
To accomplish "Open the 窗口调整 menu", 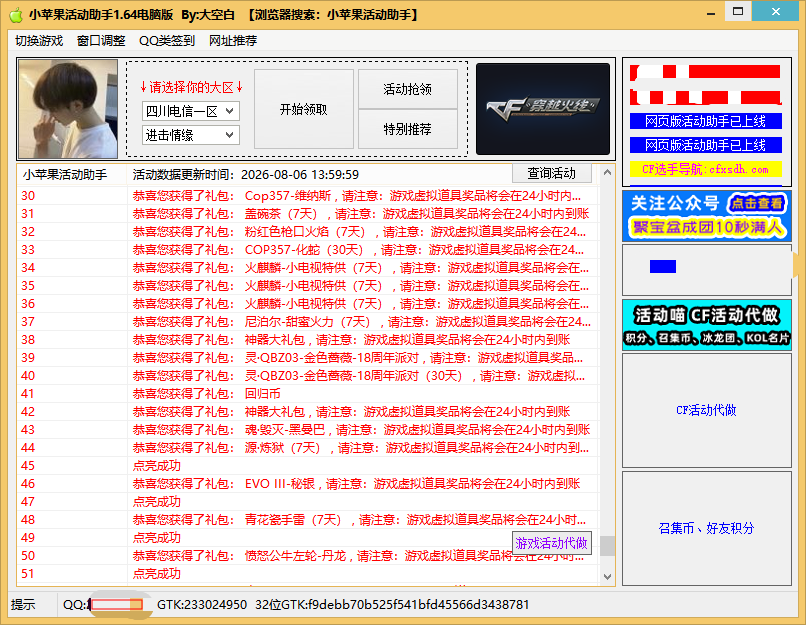I will (101, 41).
